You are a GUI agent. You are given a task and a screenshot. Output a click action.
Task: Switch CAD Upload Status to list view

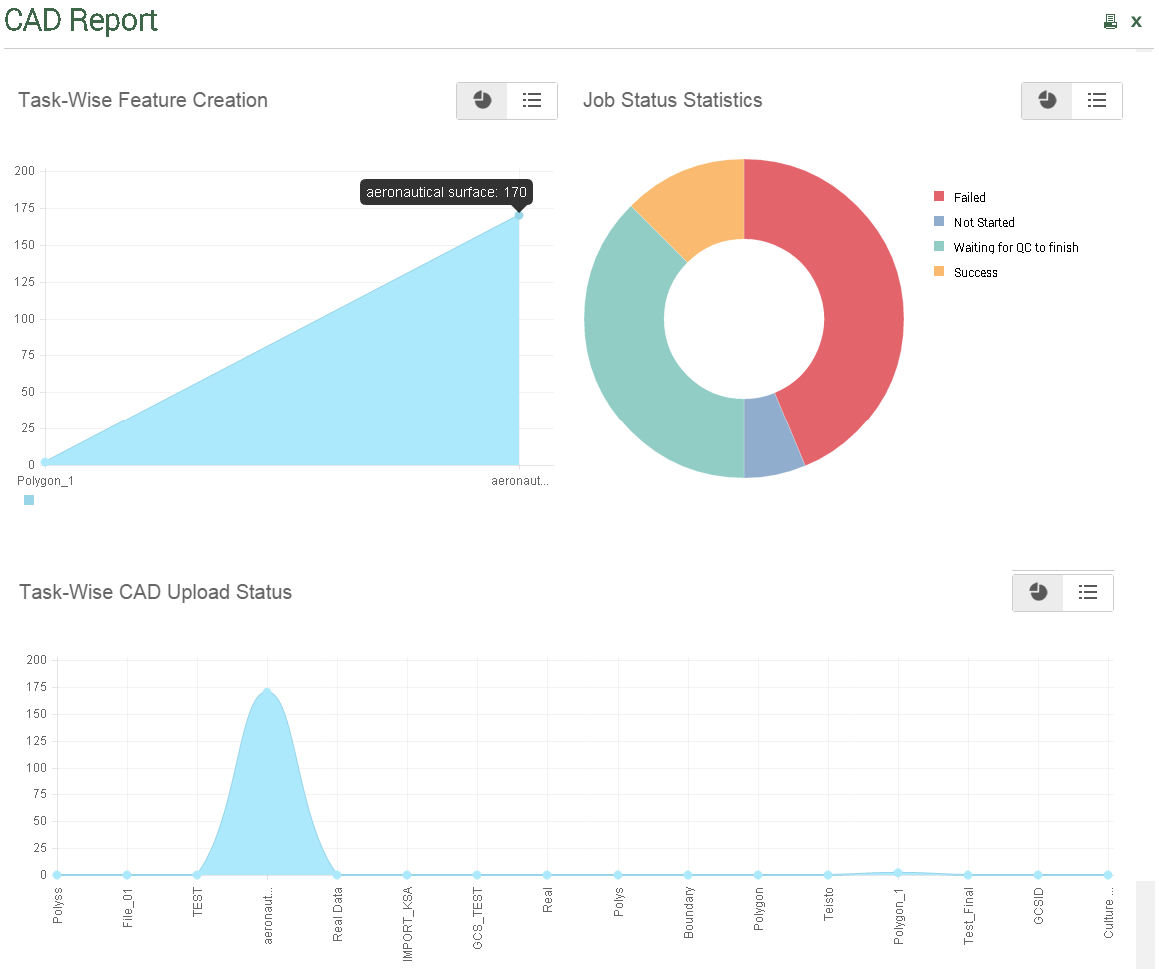click(x=1088, y=593)
